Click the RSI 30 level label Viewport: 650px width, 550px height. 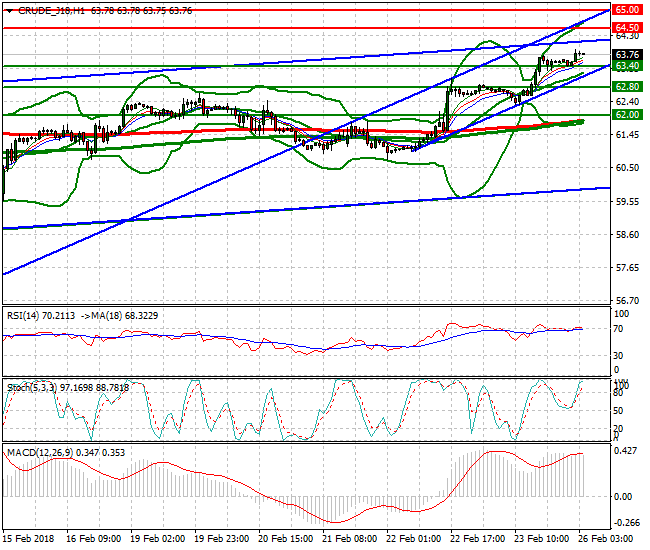pyautogui.click(x=618, y=356)
